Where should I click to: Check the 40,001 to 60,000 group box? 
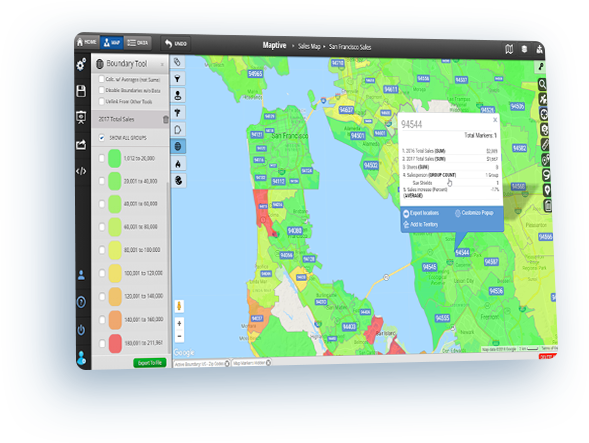pos(101,204)
